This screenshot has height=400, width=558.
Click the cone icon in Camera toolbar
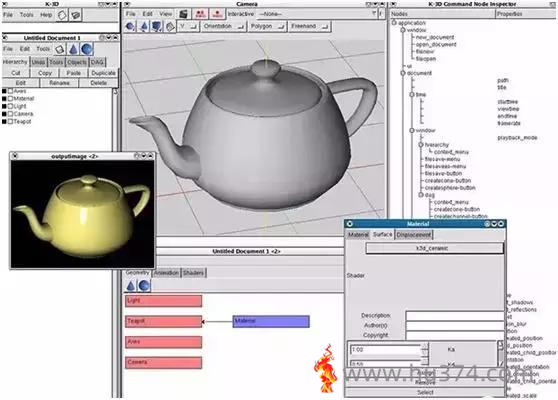click(144, 26)
